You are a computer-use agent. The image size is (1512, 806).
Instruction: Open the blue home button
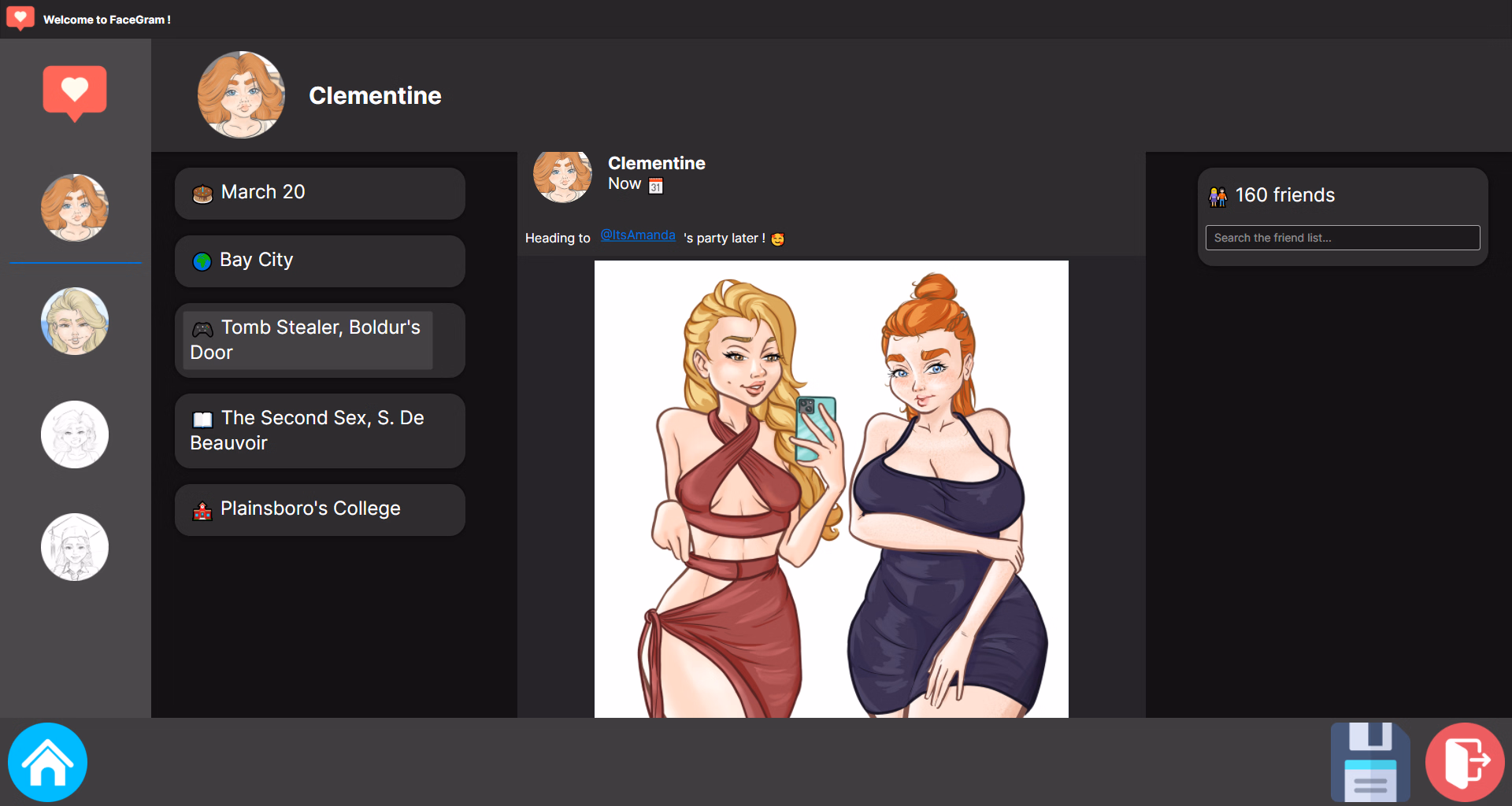[x=47, y=762]
